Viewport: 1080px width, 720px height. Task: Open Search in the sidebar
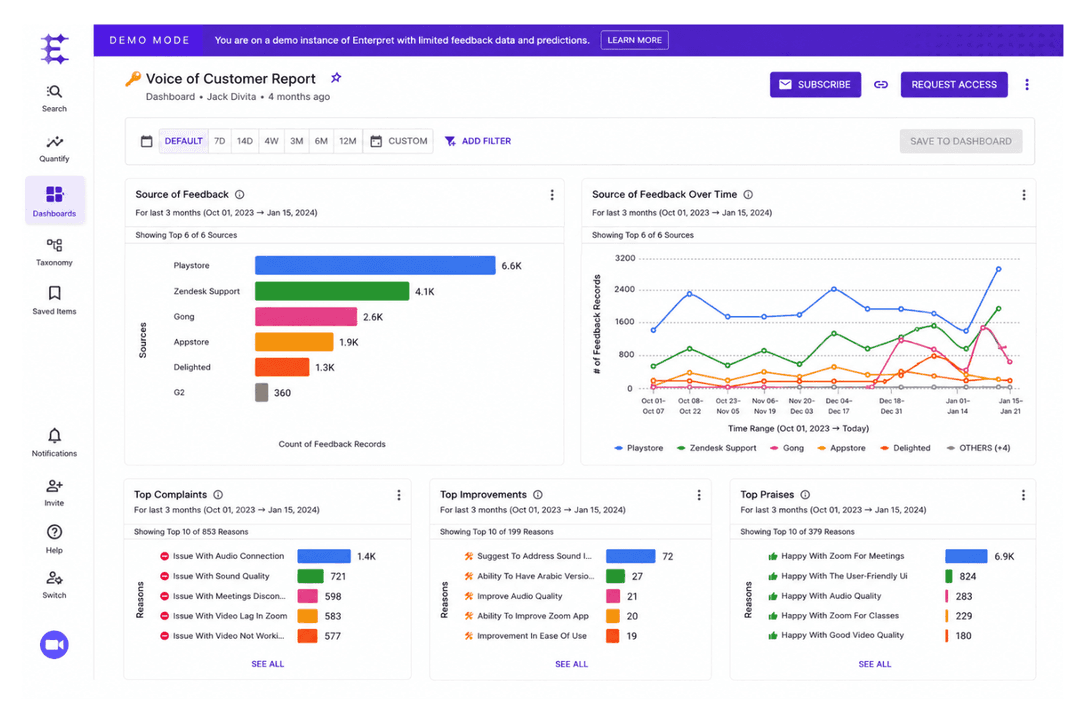tap(54, 99)
